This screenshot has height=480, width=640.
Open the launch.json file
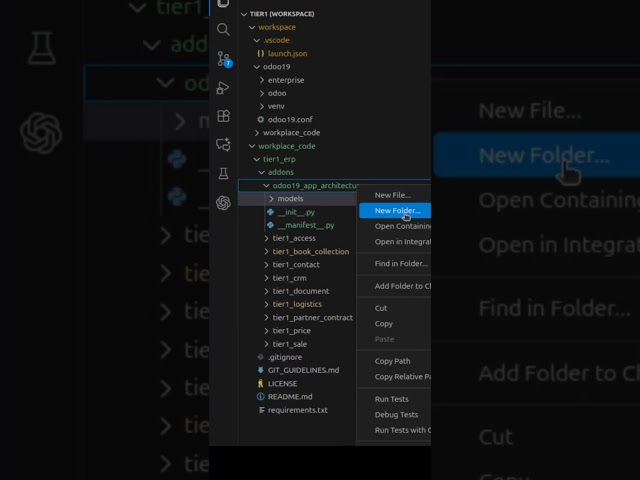(x=287, y=53)
